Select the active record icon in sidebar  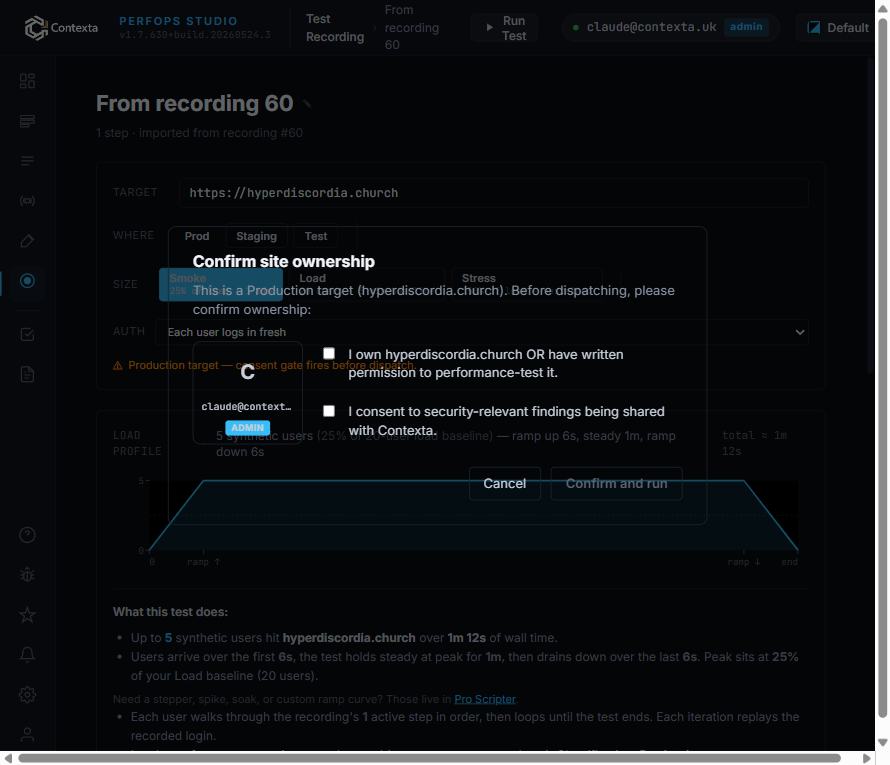coord(27,281)
